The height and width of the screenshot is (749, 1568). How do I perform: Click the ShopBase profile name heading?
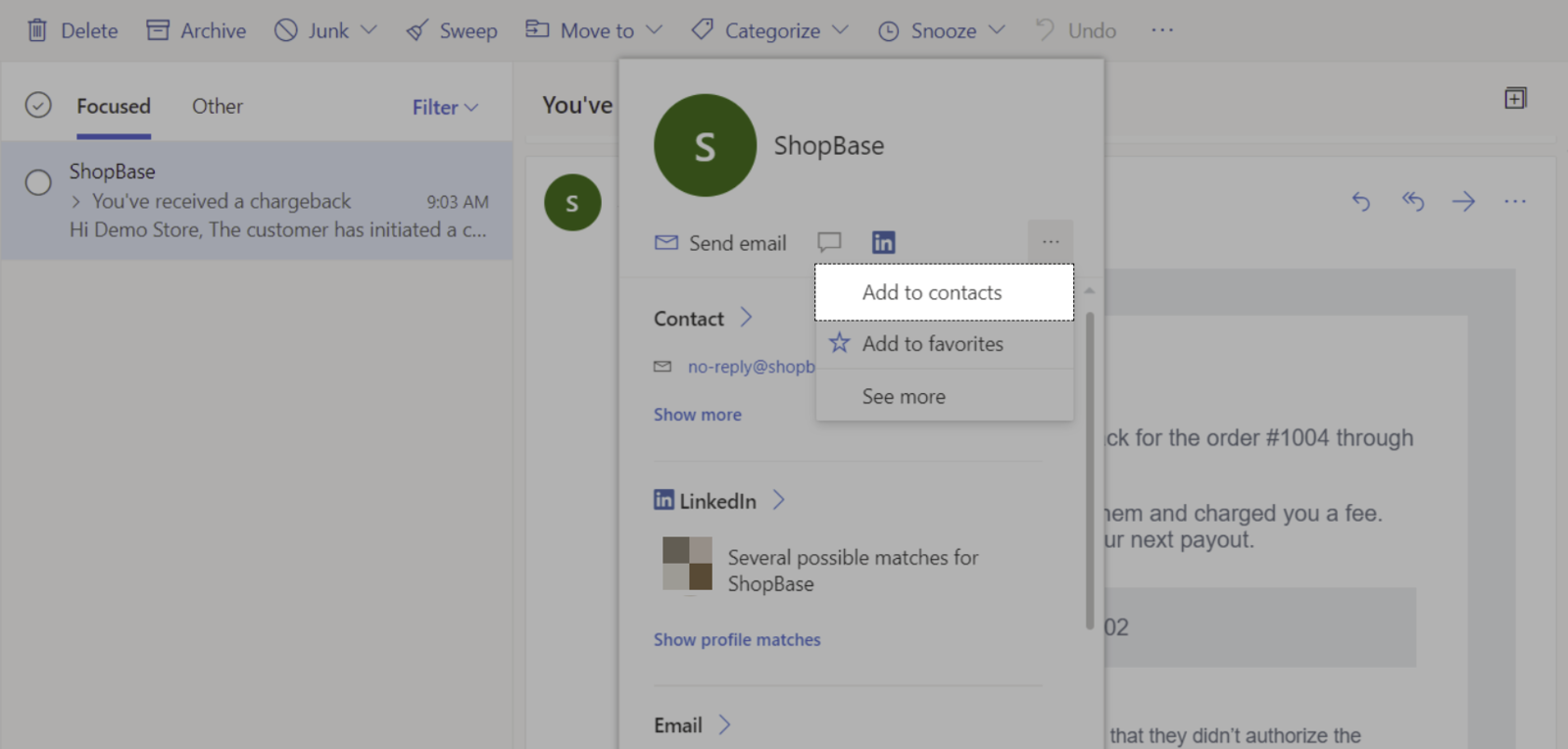click(829, 145)
